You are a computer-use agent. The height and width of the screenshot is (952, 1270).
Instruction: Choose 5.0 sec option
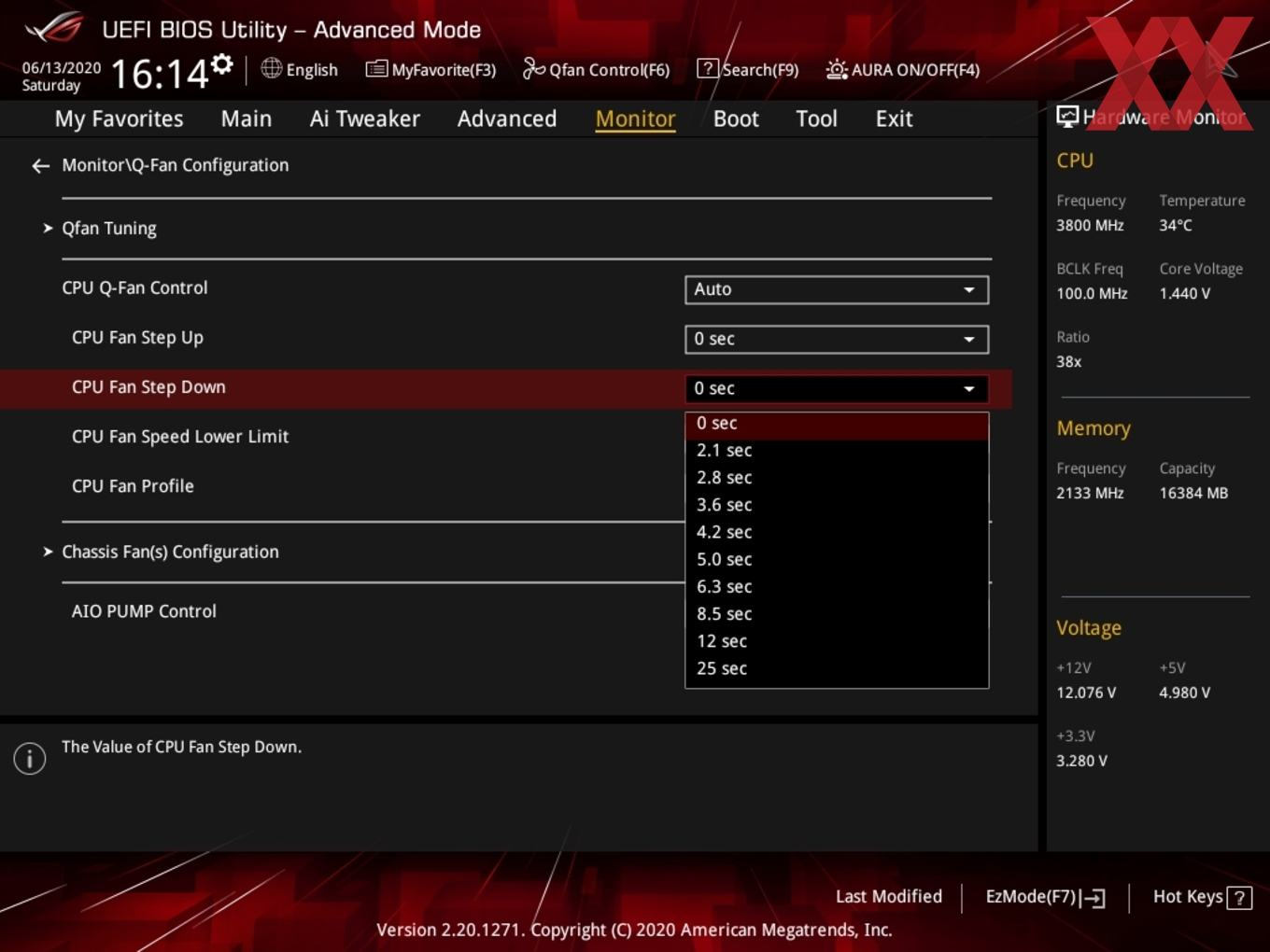(x=837, y=560)
